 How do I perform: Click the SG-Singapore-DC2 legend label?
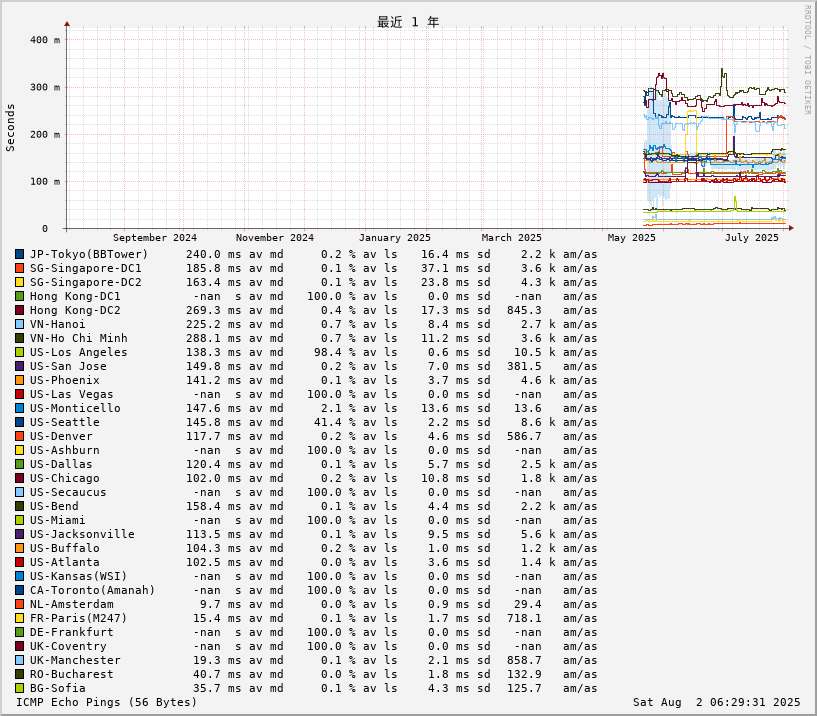click(85, 282)
